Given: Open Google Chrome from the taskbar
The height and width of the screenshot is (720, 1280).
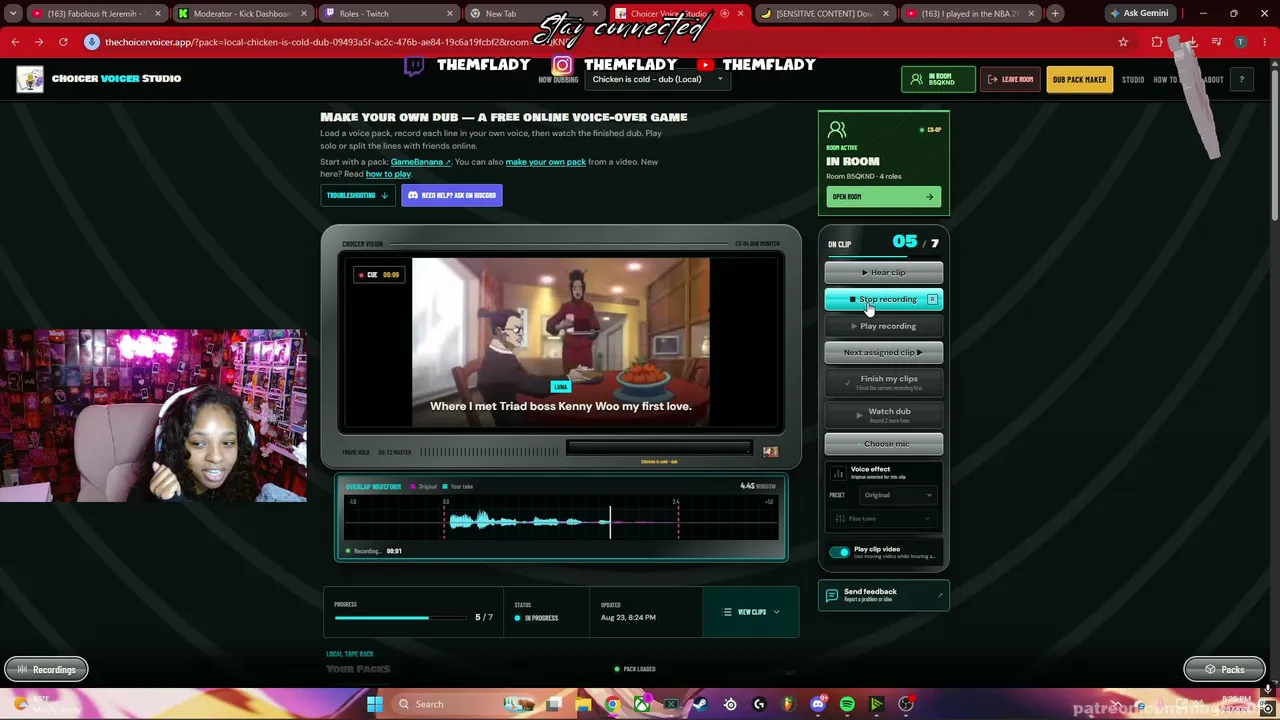Looking at the screenshot, I should 612,704.
